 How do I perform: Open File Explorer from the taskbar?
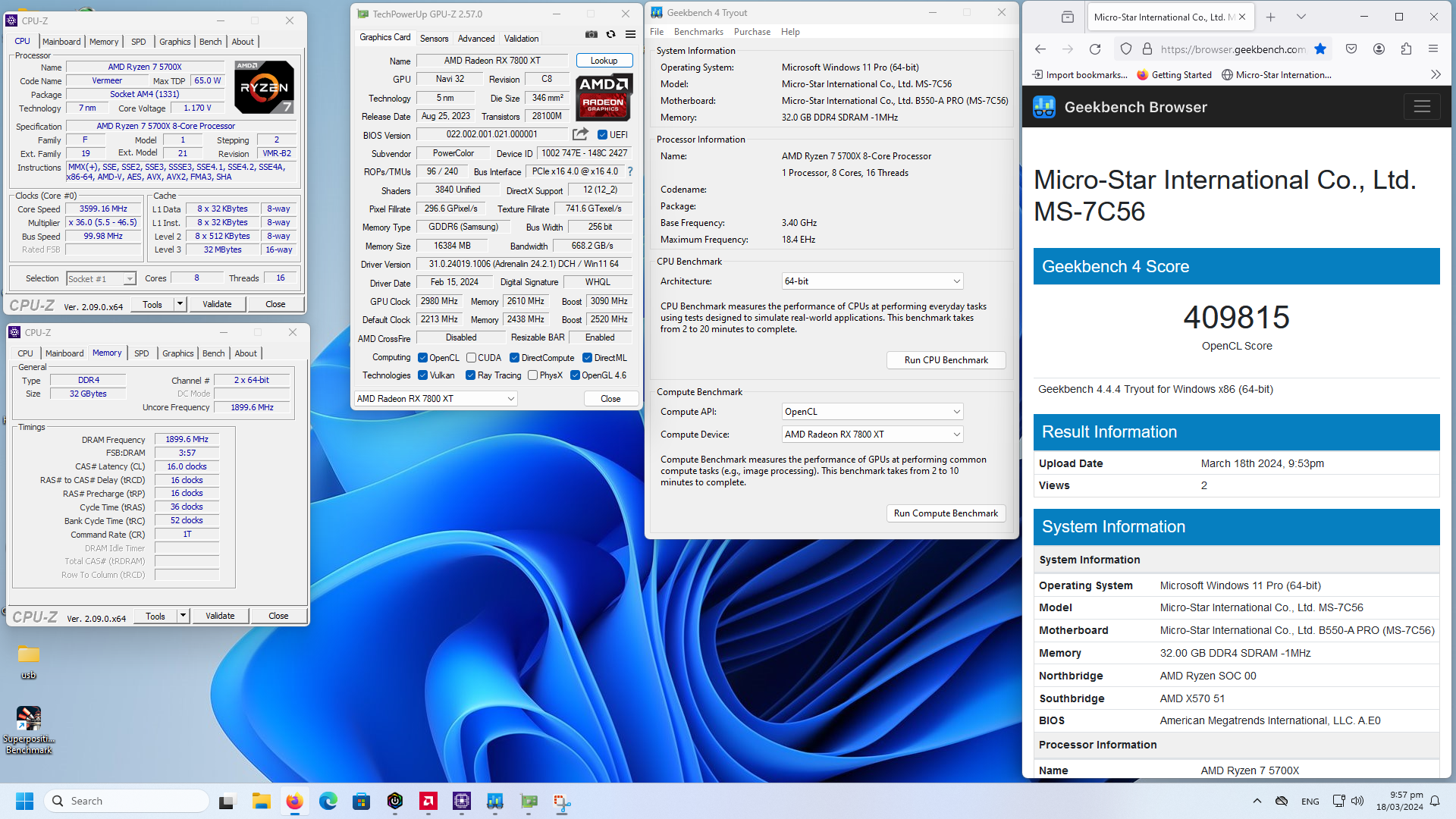[x=262, y=801]
